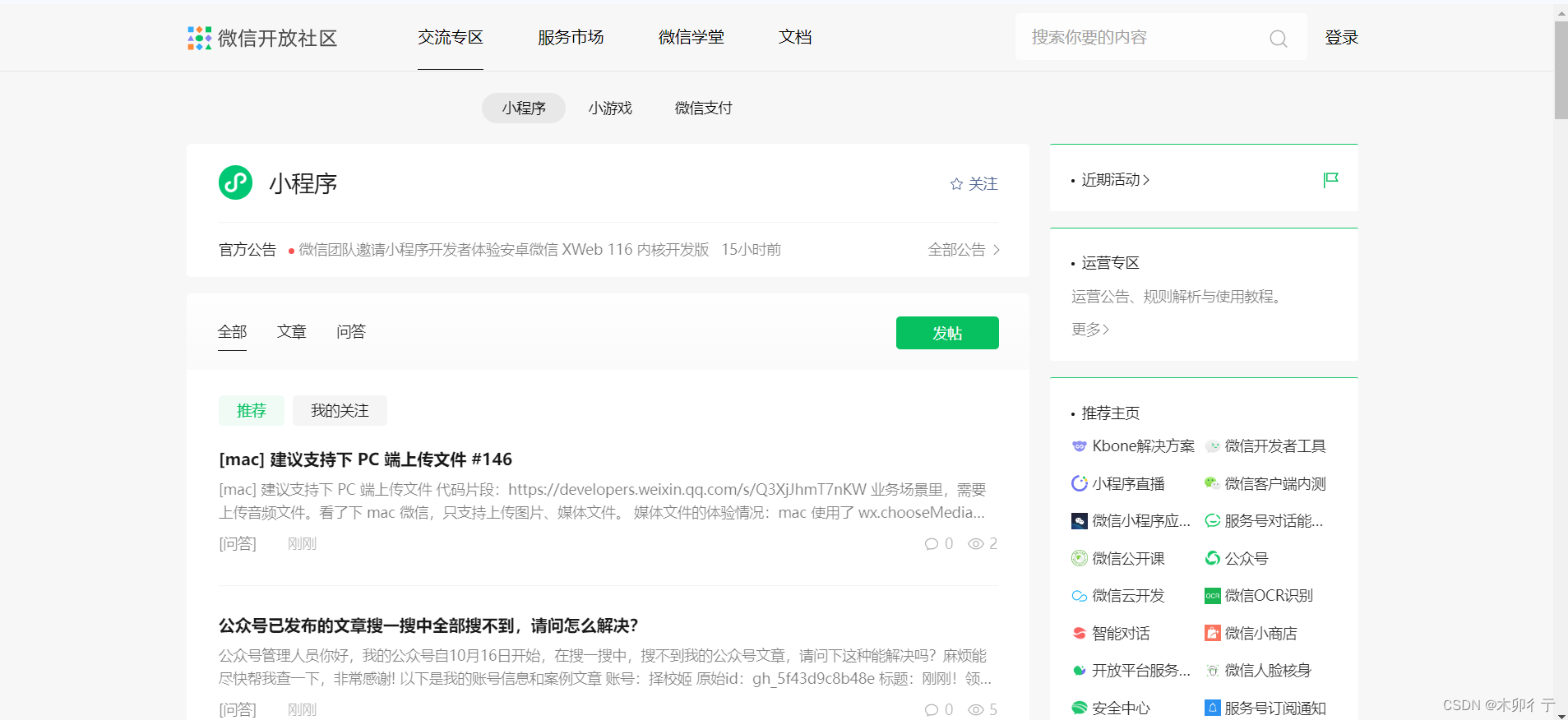Open the XWeb 116 内核开发版 announcement
Screen dimensions: 1568x720
tap(503, 250)
